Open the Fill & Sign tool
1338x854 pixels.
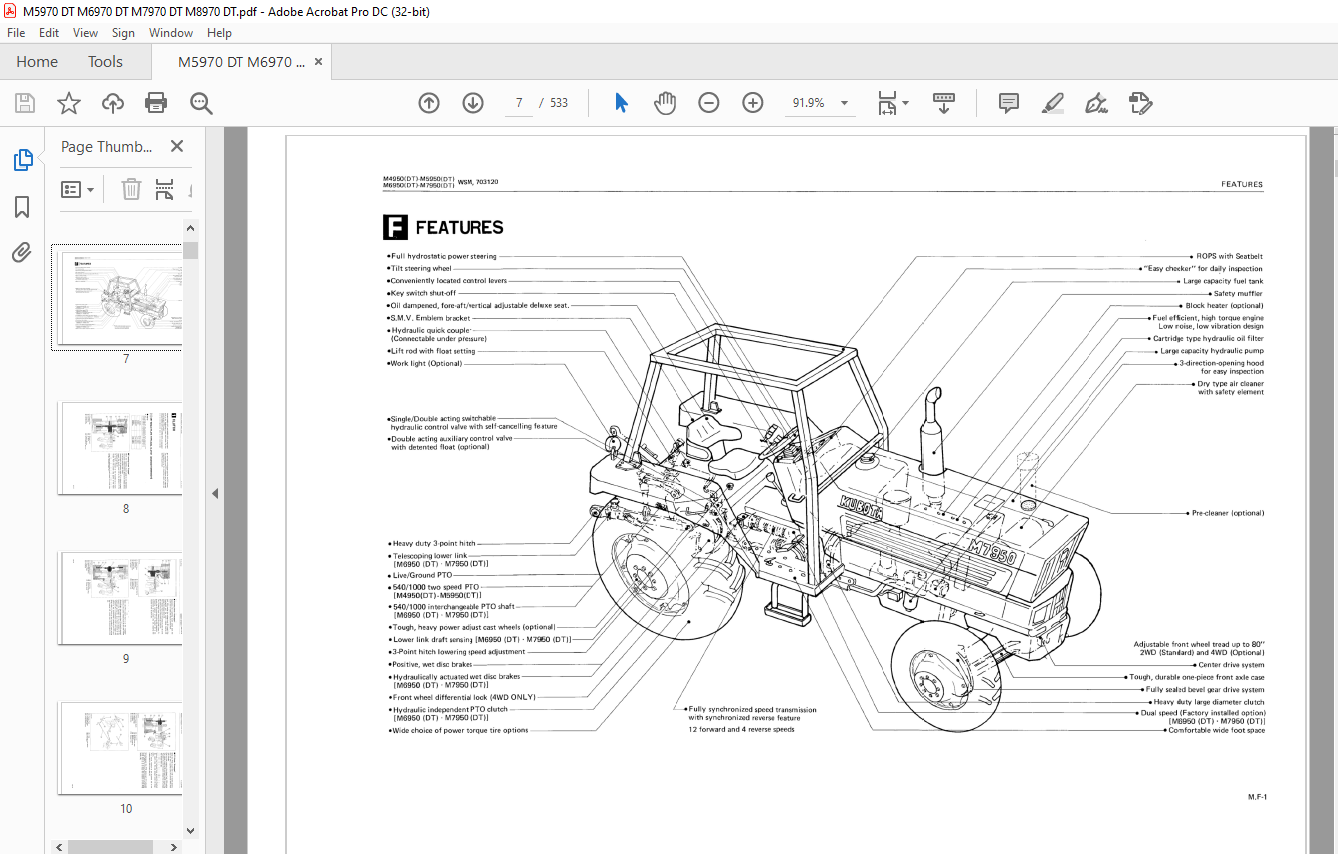click(1096, 103)
